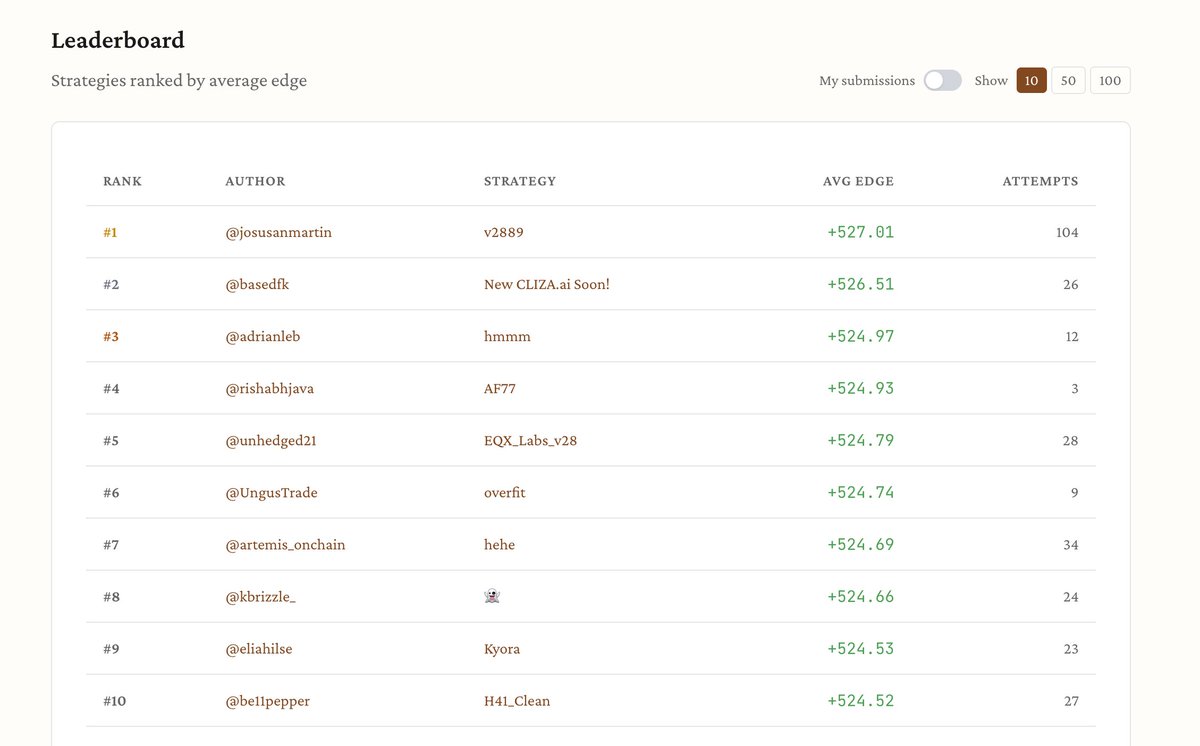Viewport: 1200px width, 746px height.
Task: Click attempts count 9 for @UngusTrade
Action: (1075, 492)
